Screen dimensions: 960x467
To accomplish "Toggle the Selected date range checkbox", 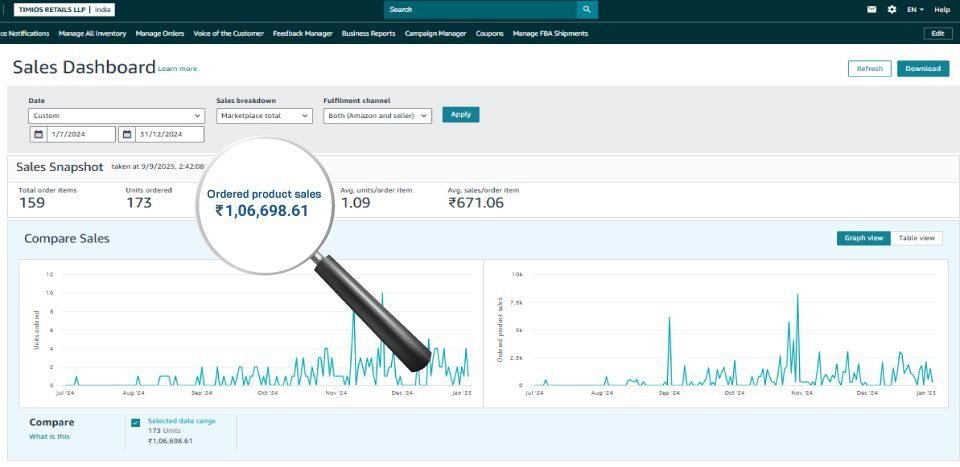I will click(135, 422).
